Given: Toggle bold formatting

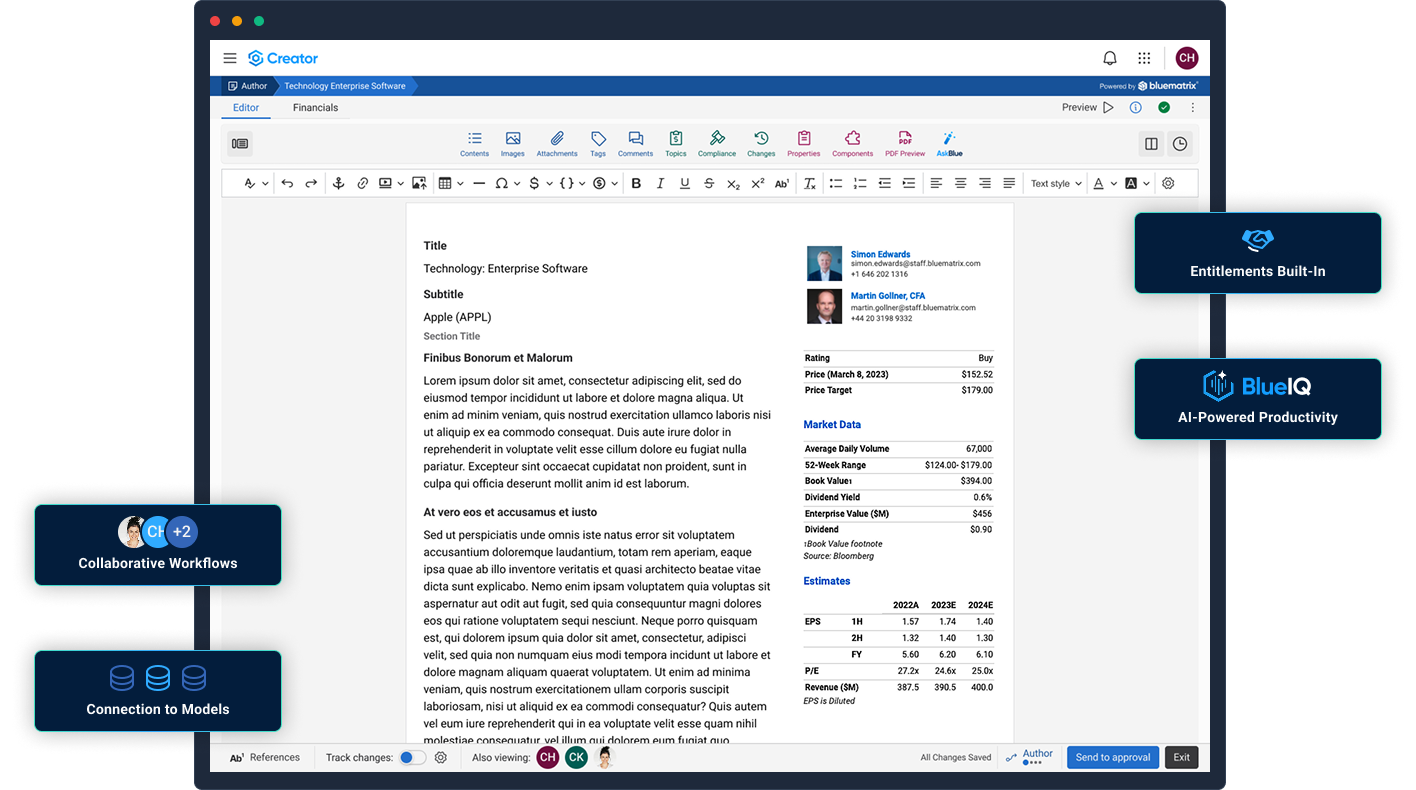Looking at the screenshot, I should [636, 184].
